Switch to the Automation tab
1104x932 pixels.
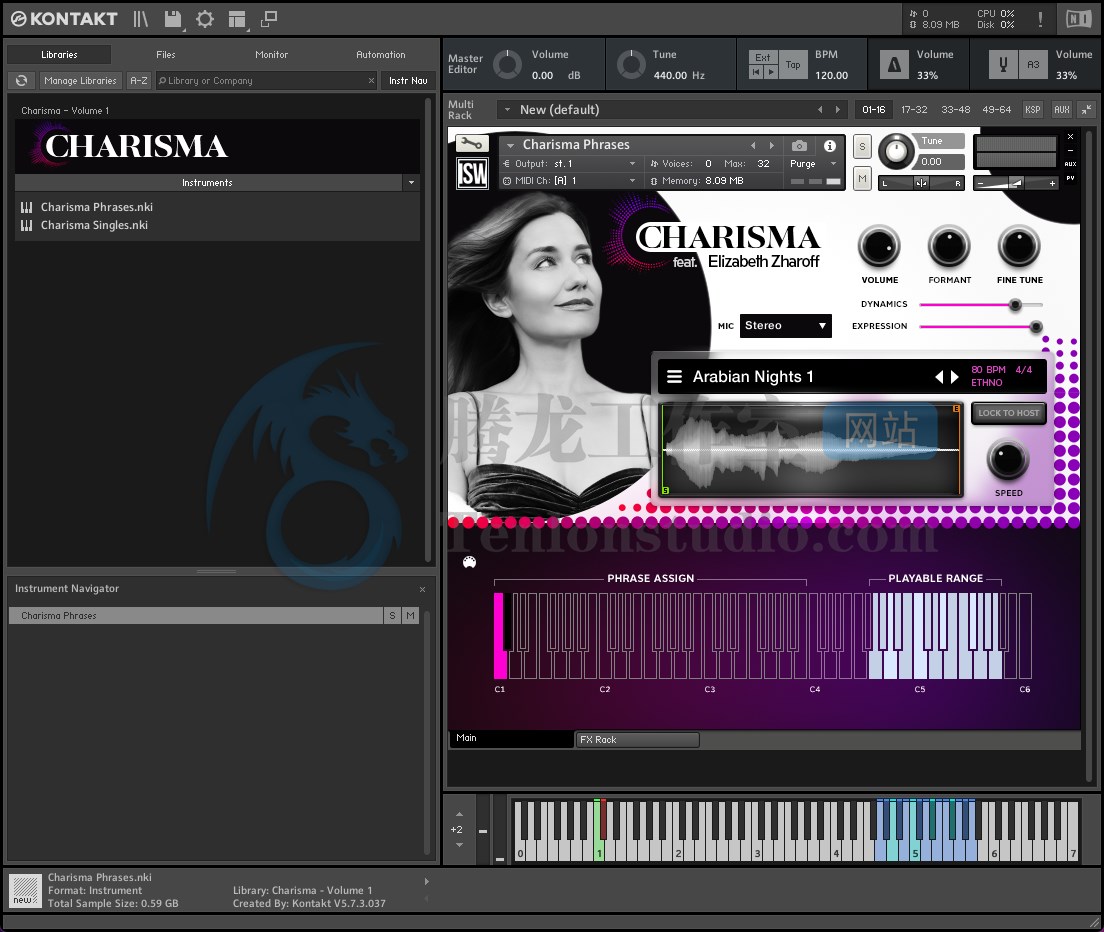point(380,54)
